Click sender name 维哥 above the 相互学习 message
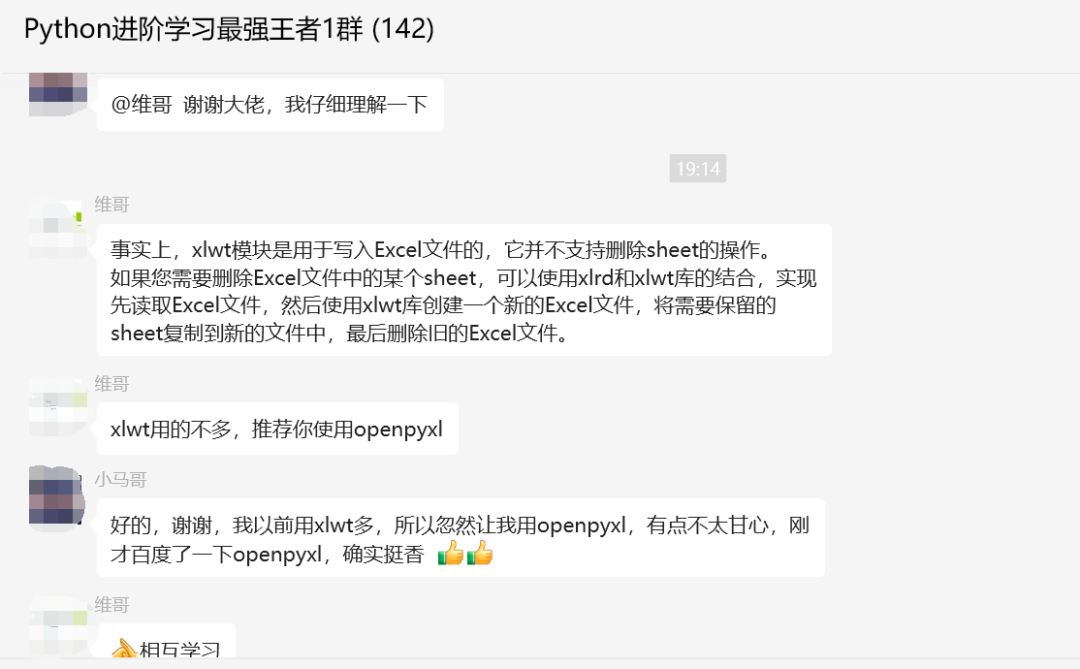Image resolution: width=1080 pixels, height=669 pixels. point(112,605)
